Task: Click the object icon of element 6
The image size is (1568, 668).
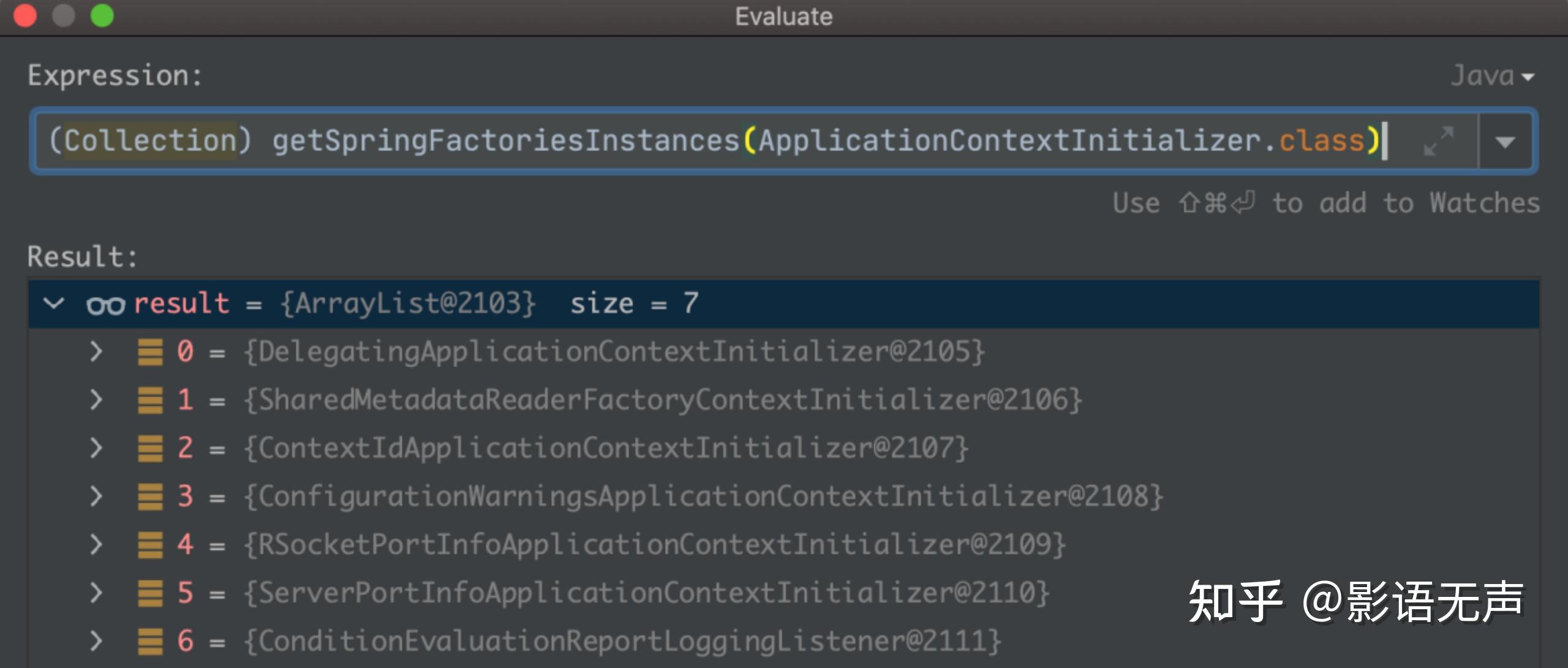Action: click(150, 642)
